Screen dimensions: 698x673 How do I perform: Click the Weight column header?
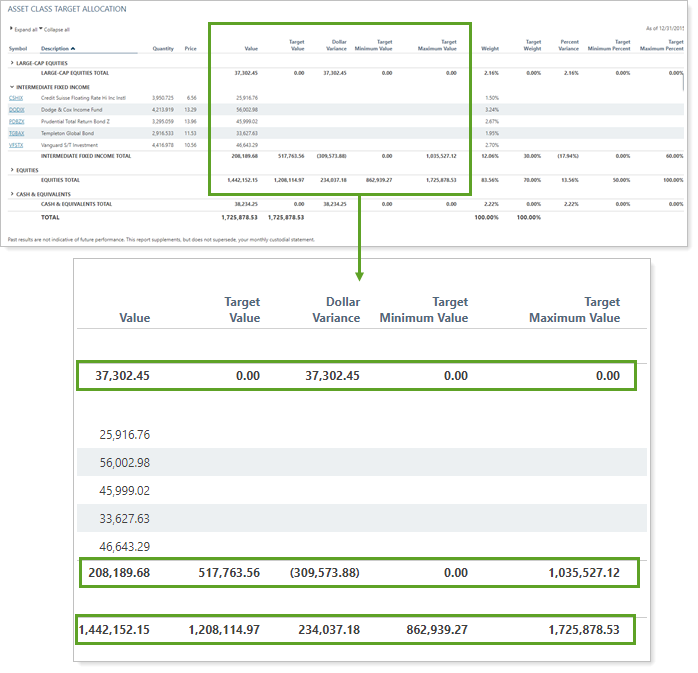click(489, 48)
